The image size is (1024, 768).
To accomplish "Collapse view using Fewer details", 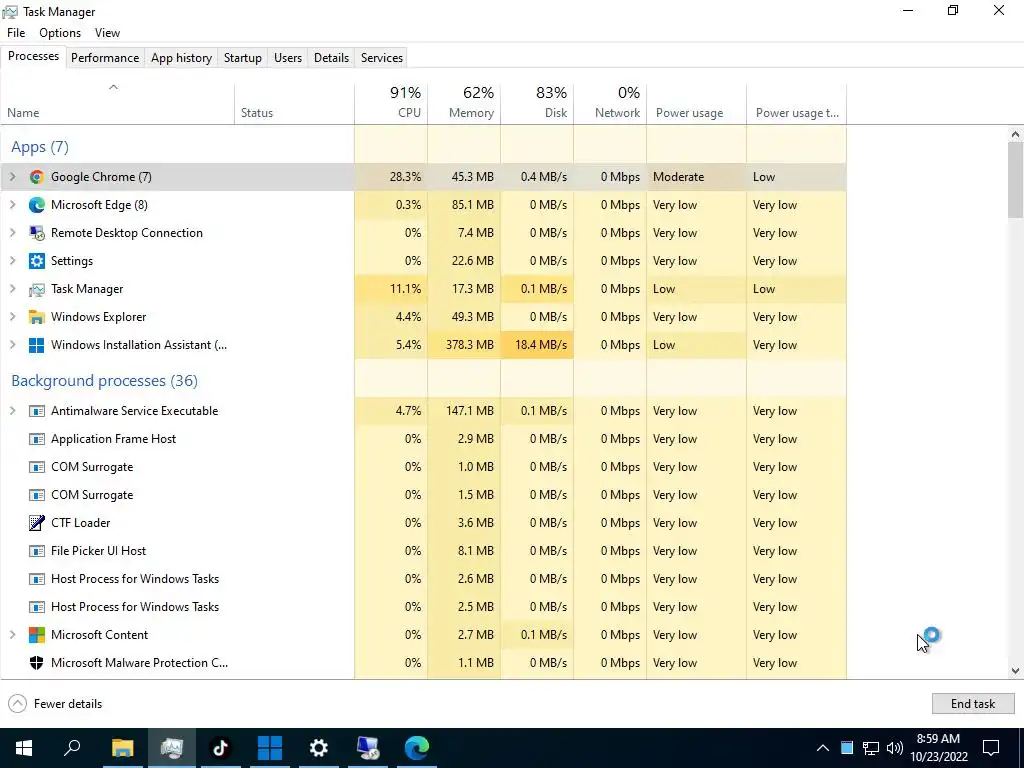I will [56, 704].
